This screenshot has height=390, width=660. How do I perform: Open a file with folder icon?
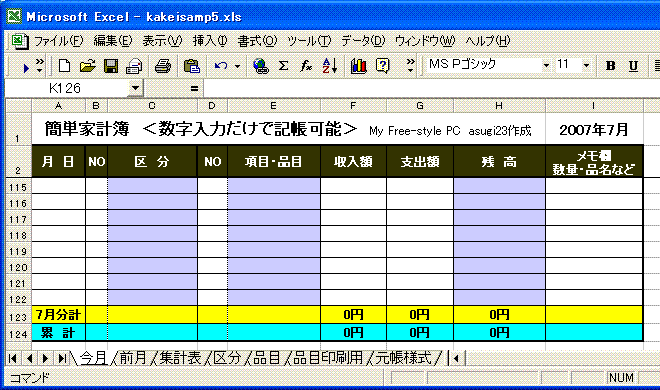pyautogui.click(x=88, y=66)
